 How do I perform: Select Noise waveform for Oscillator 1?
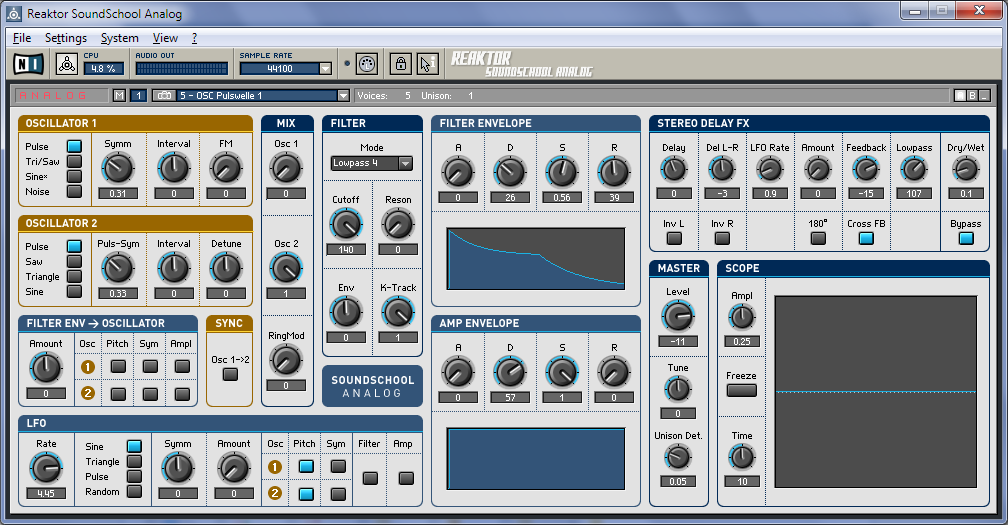pyautogui.click(x=75, y=191)
